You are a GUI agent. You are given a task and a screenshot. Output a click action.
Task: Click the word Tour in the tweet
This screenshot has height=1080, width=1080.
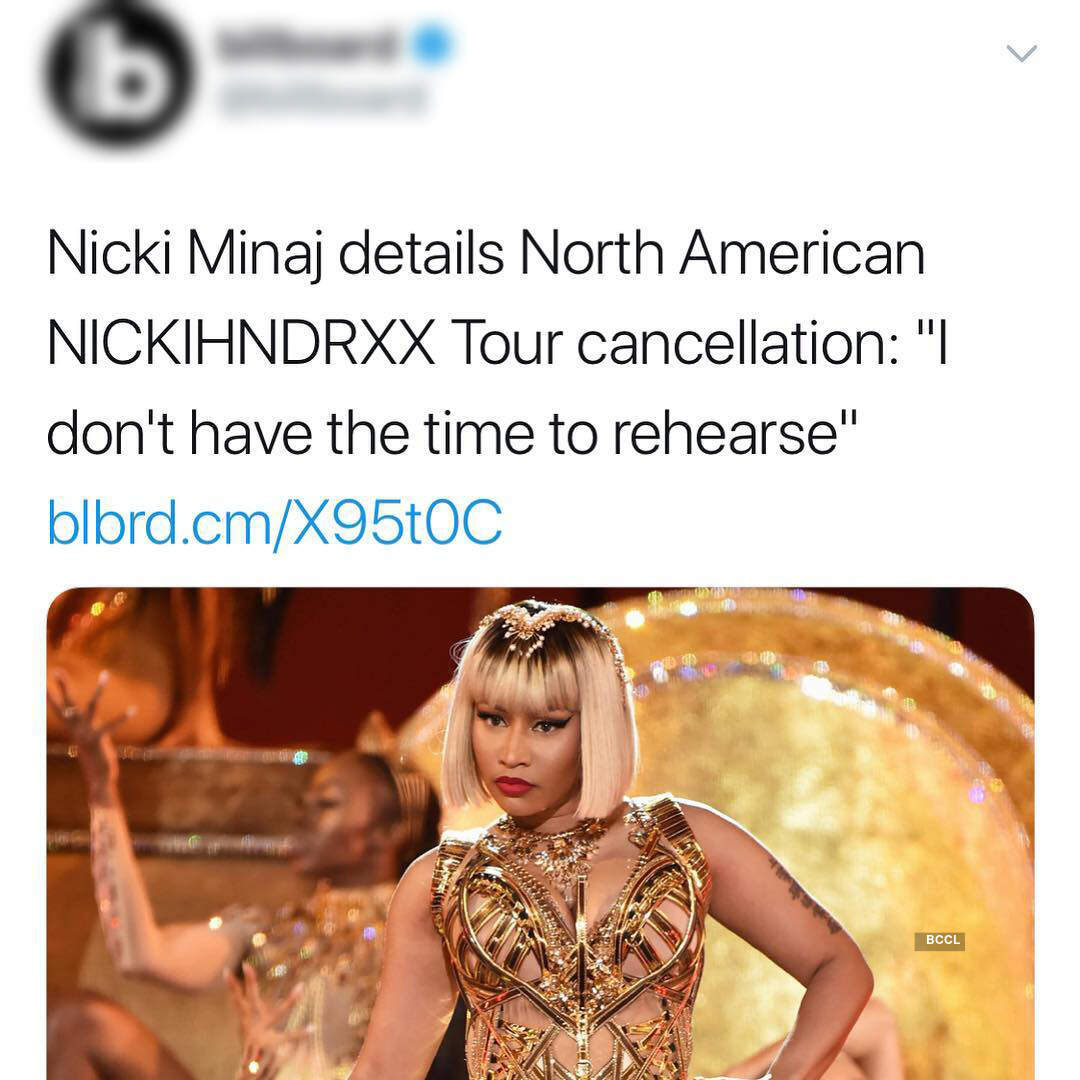[x=506, y=343]
